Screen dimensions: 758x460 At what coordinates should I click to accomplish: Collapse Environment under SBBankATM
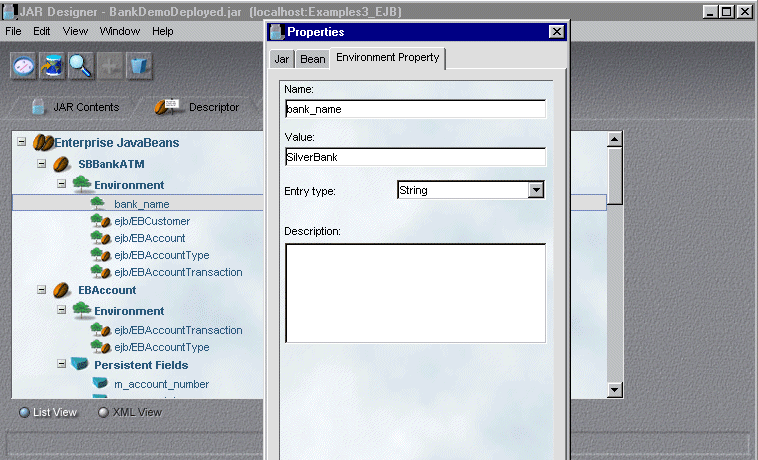[61, 184]
